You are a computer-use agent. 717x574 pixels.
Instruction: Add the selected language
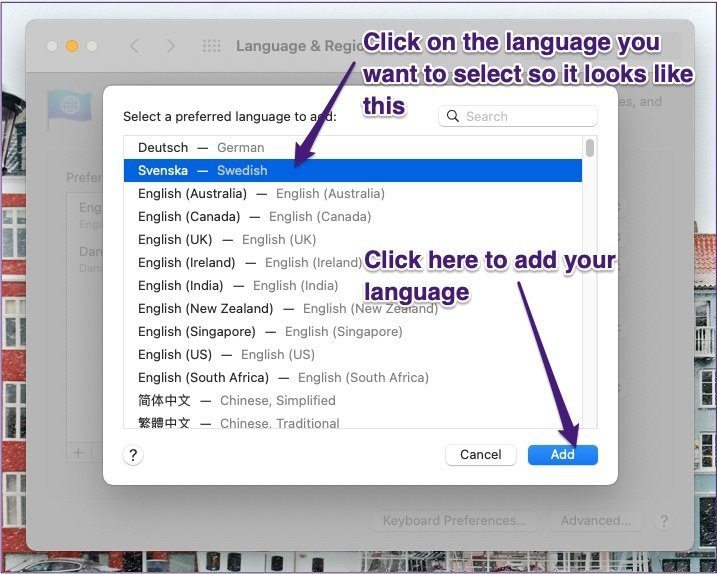[x=562, y=455]
